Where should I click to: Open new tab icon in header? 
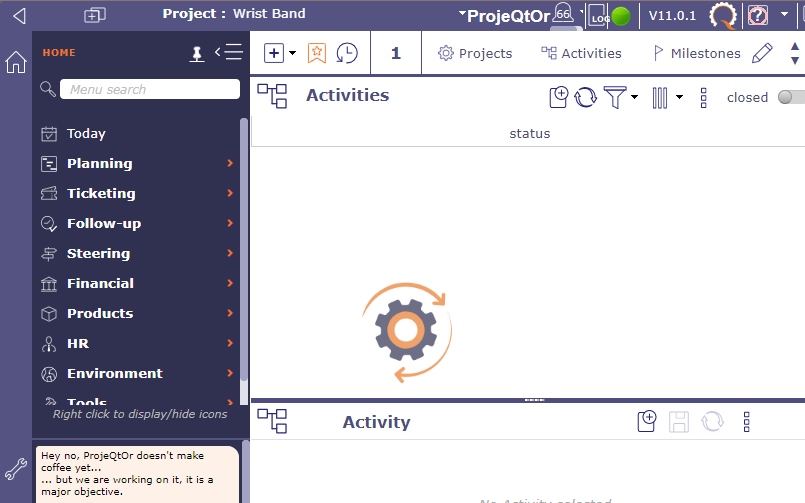(x=94, y=15)
